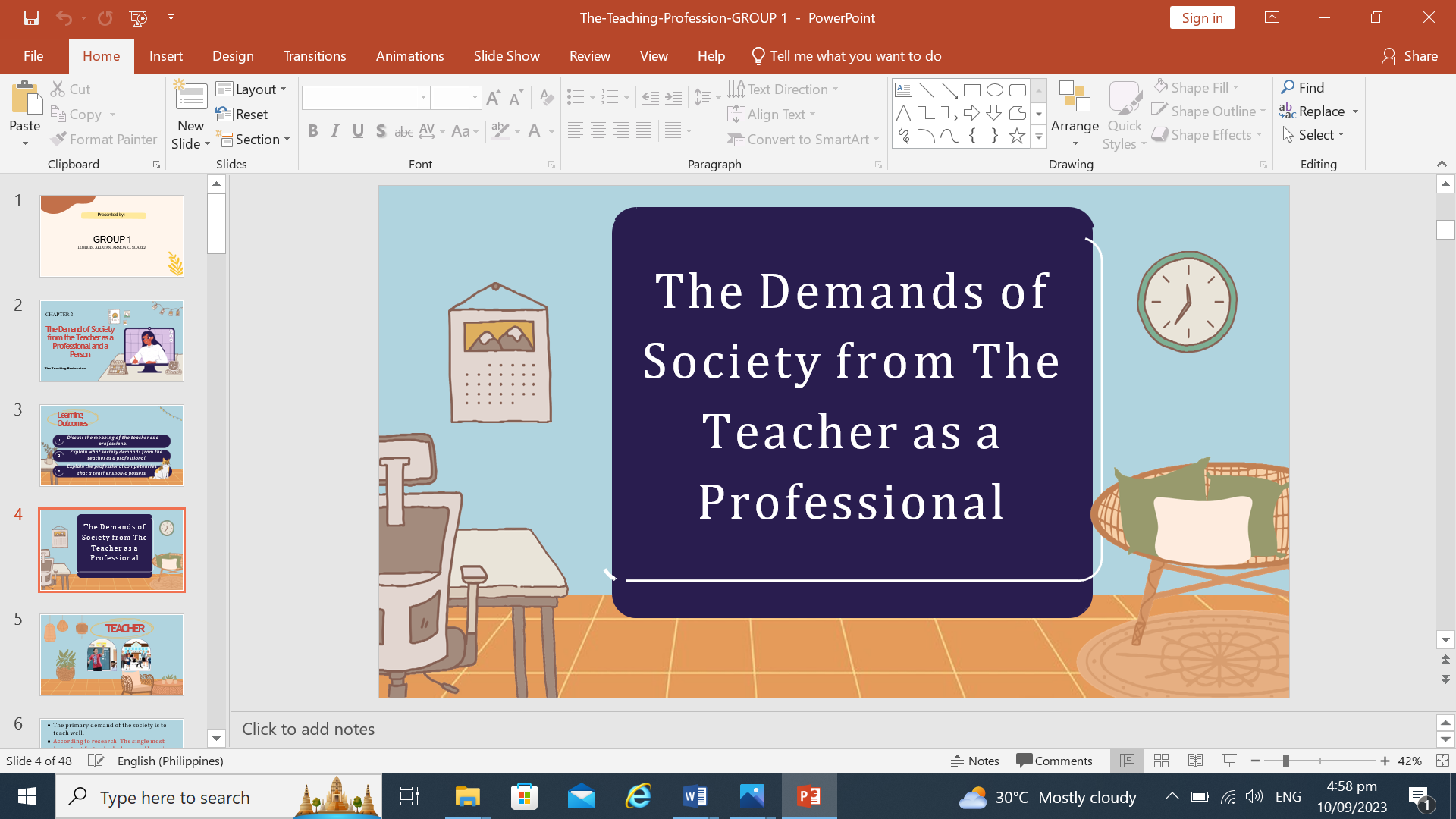Screen dimensions: 1456x819
Task: Switch to the Design tab
Action: [x=233, y=55]
